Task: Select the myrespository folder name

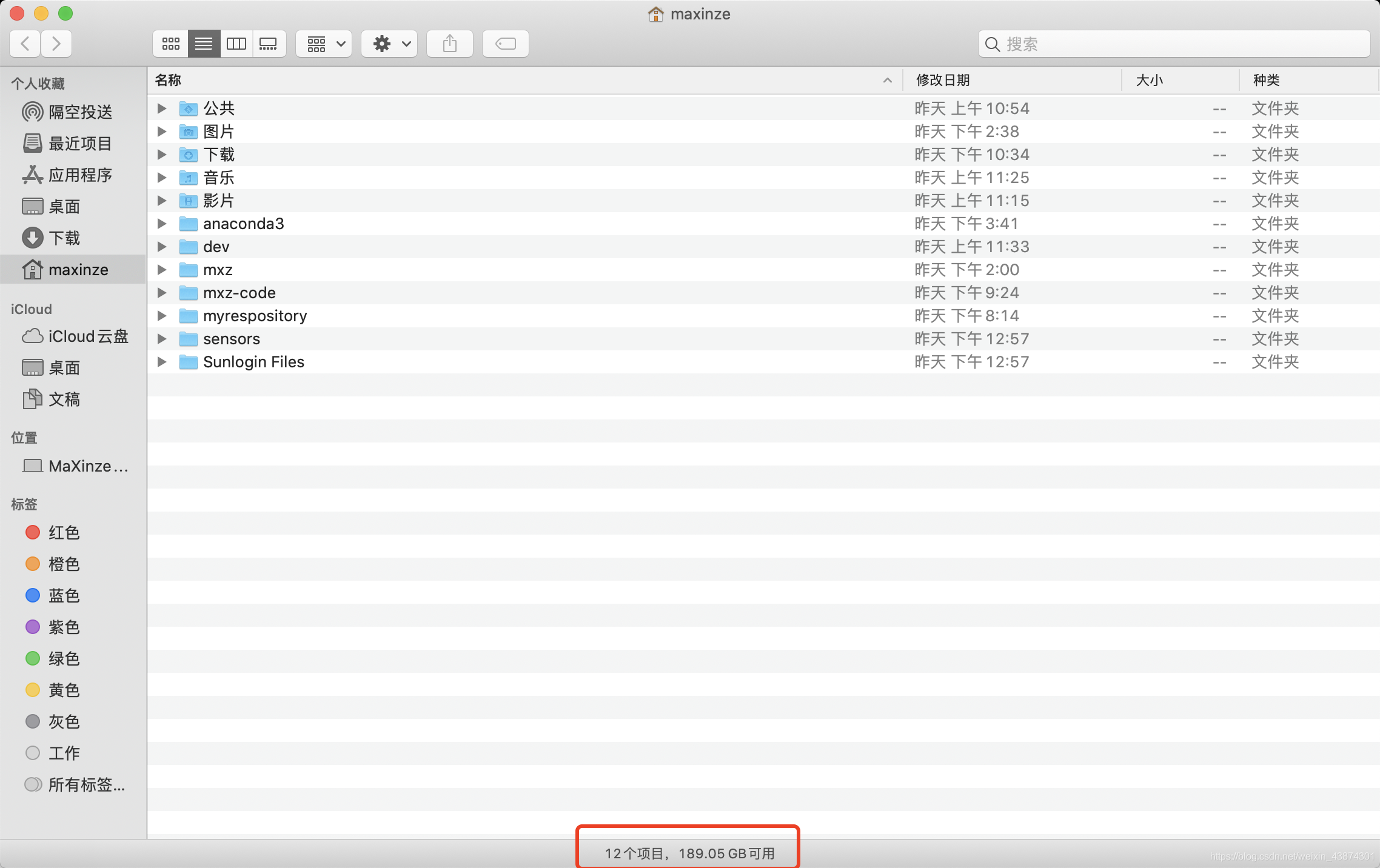Action: pos(255,316)
